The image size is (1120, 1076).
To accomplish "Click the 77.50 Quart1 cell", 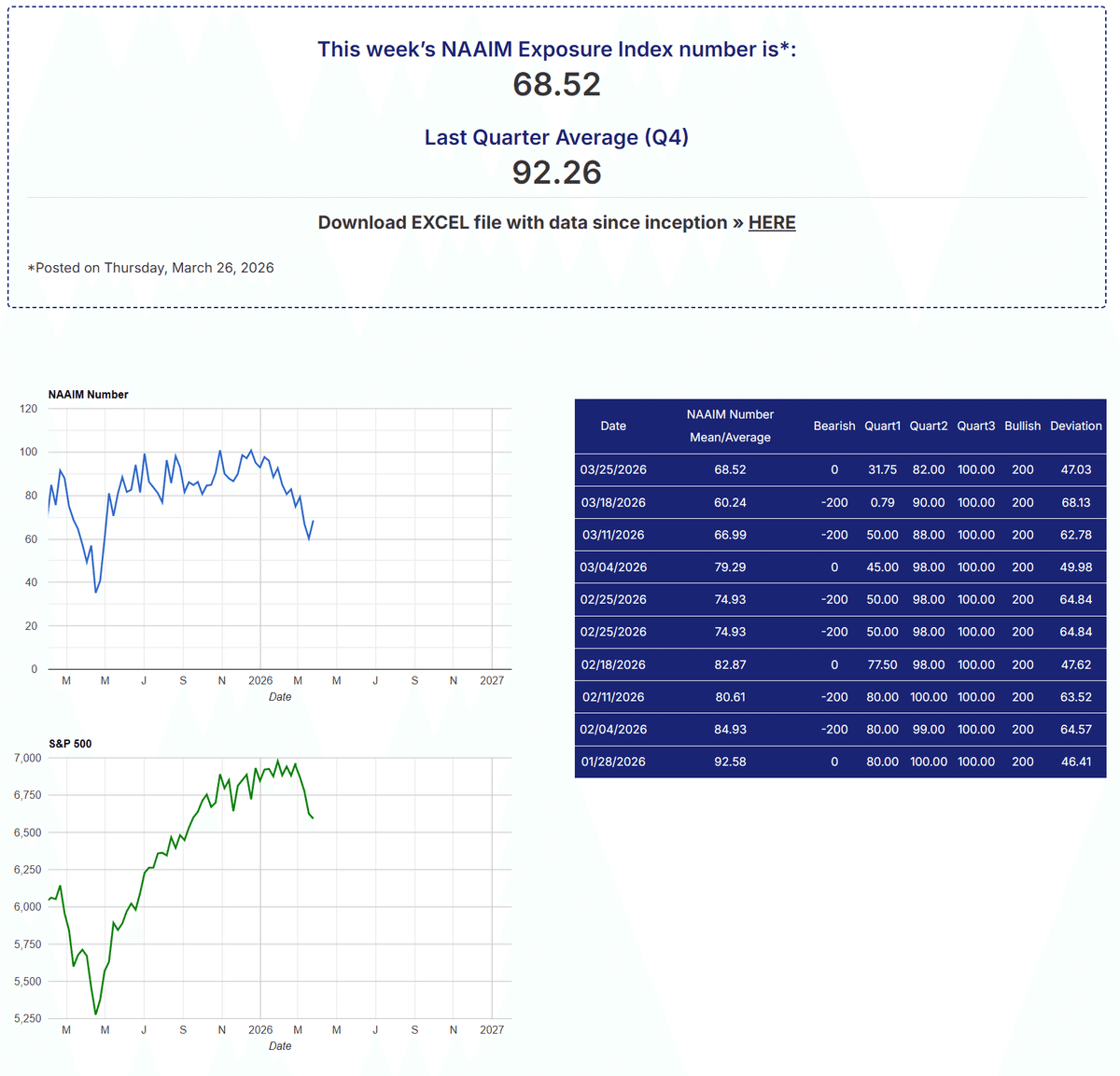I will pyautogui.click(x=883, y=664).
